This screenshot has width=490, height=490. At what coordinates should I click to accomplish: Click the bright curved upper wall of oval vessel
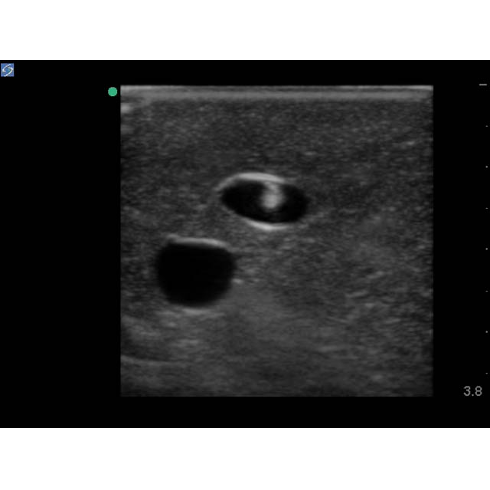point(250,178)
